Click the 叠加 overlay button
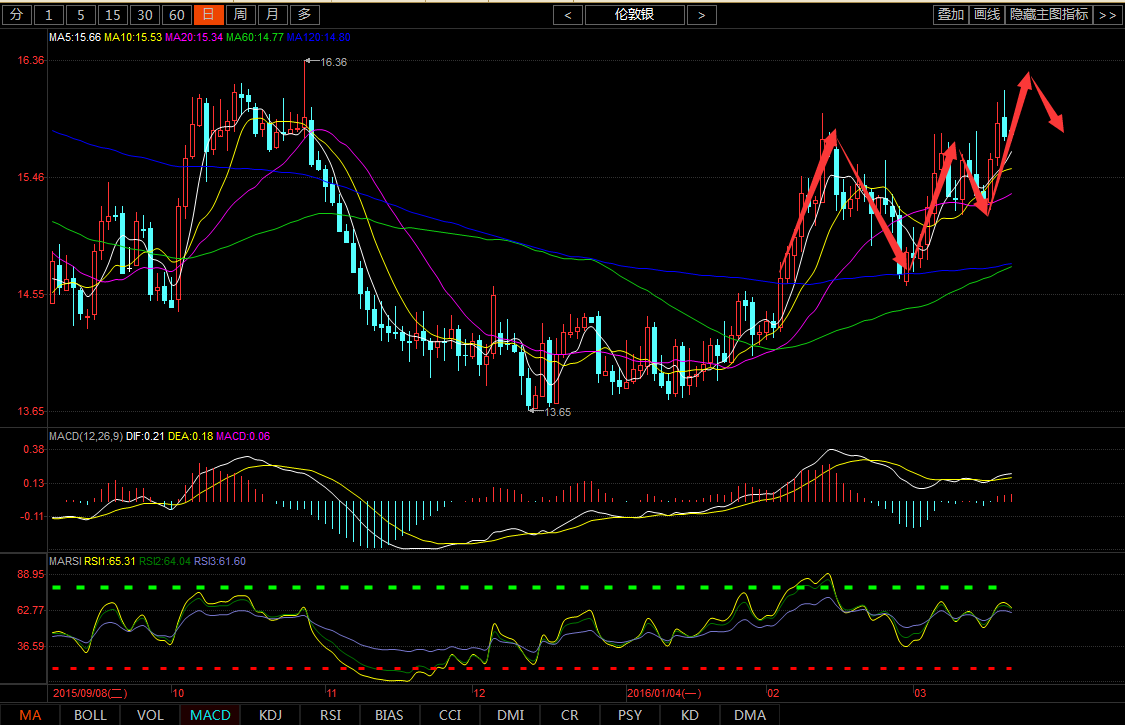 [x=950, y=14]
